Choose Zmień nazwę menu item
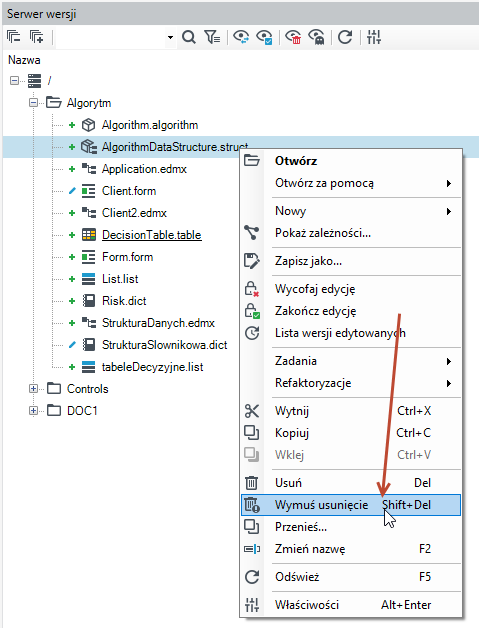 pos(351,549)
